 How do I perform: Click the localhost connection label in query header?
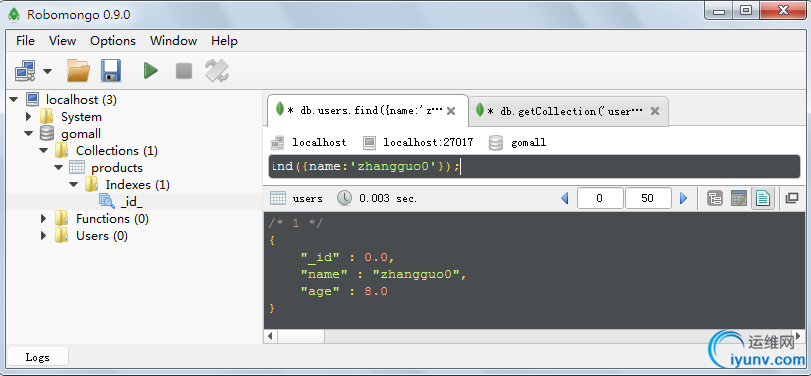(x=319, y=142)
